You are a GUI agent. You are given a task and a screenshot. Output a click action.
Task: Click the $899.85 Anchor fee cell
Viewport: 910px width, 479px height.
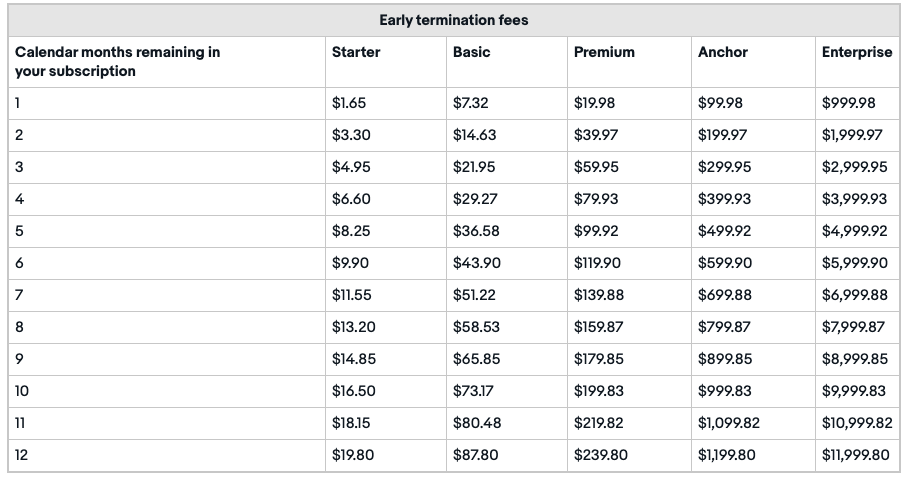[x=725, y=359]
